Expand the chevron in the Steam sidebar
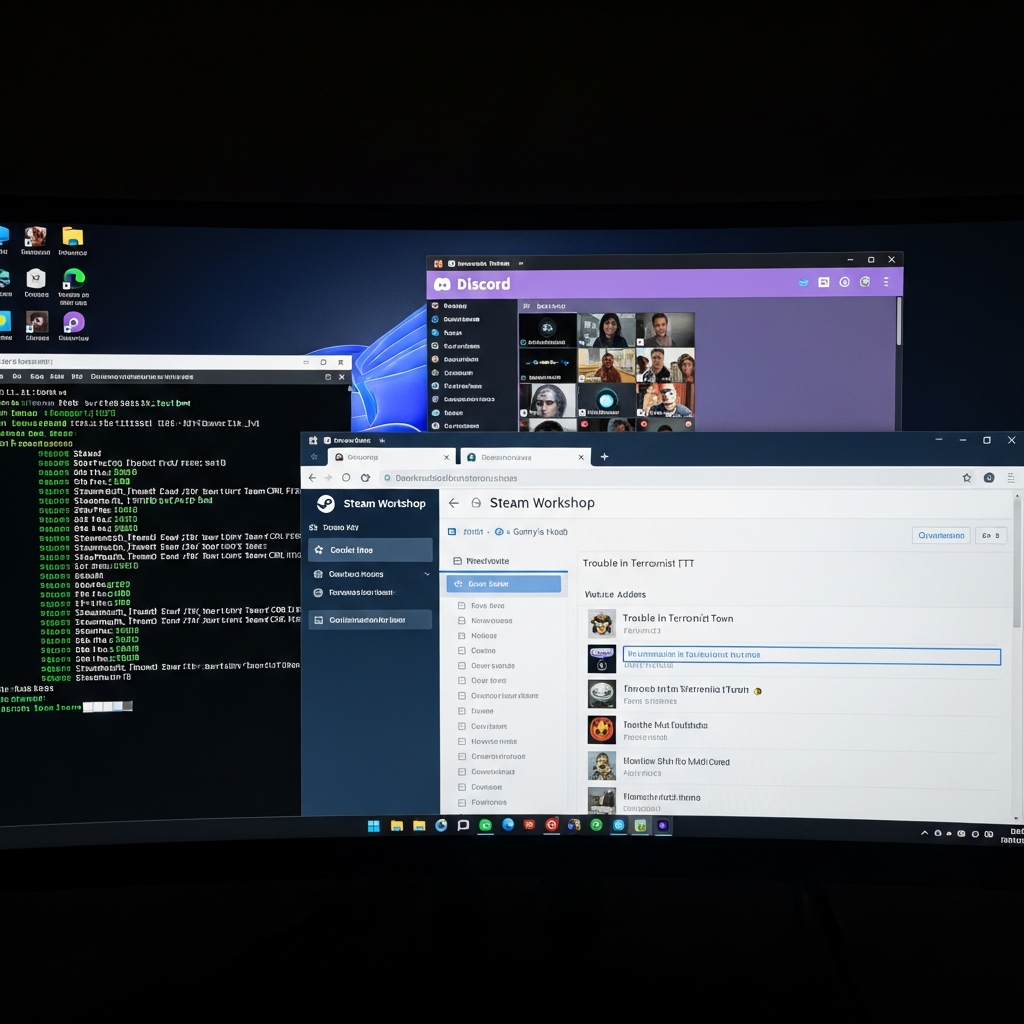This screenshot has width=1024, height=1024. (x=427, y=574)
